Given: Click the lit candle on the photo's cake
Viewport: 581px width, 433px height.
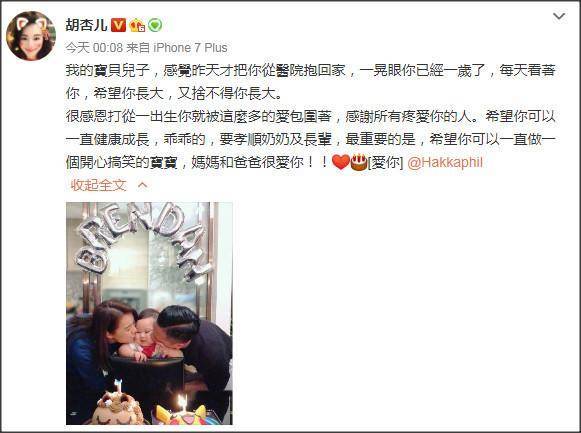Looking at the screenshot, I should point(182,402).
